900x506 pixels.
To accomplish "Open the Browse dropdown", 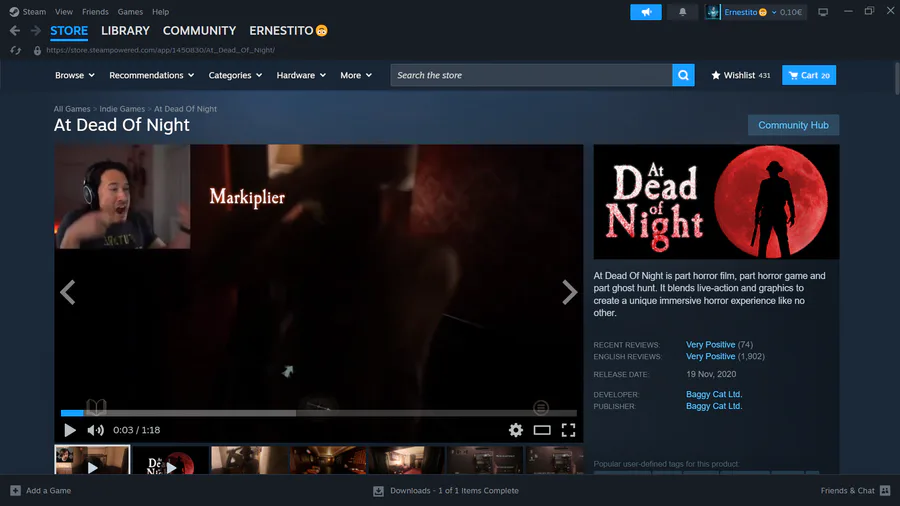I will click(75, 75).
